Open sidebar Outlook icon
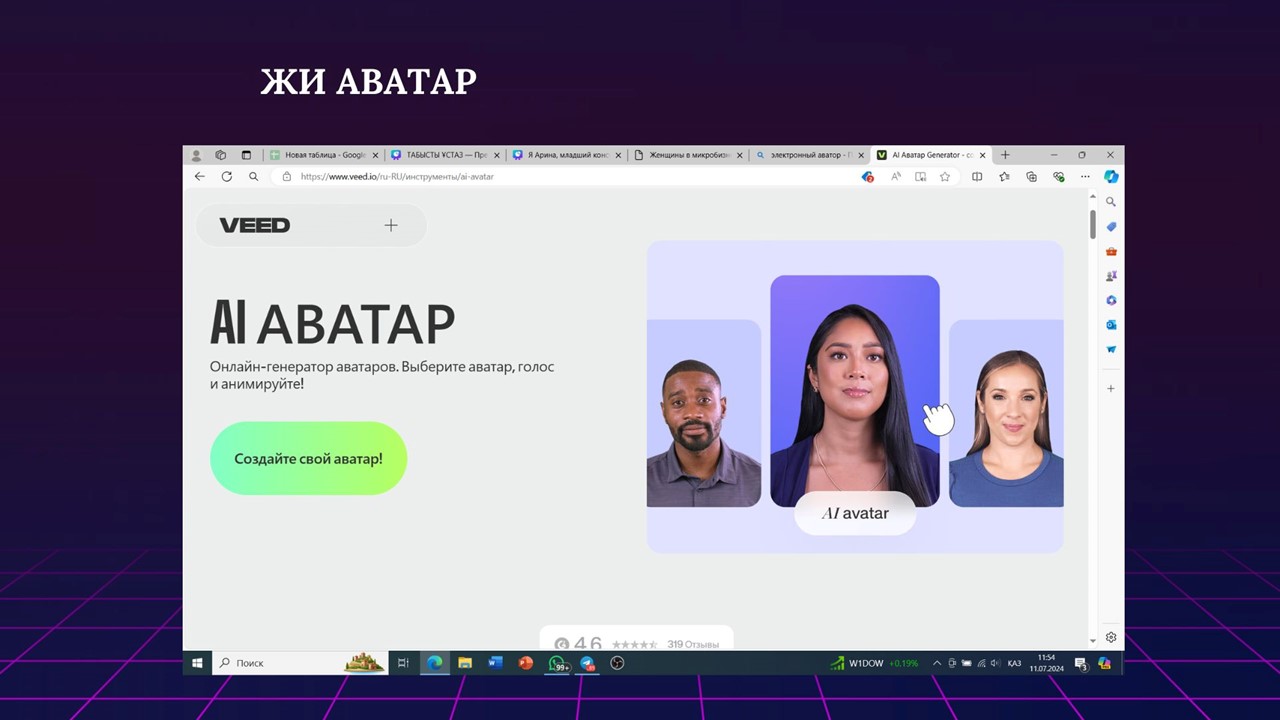The height and width of the screenshot is (720, 1280). tap(1111, 325)
